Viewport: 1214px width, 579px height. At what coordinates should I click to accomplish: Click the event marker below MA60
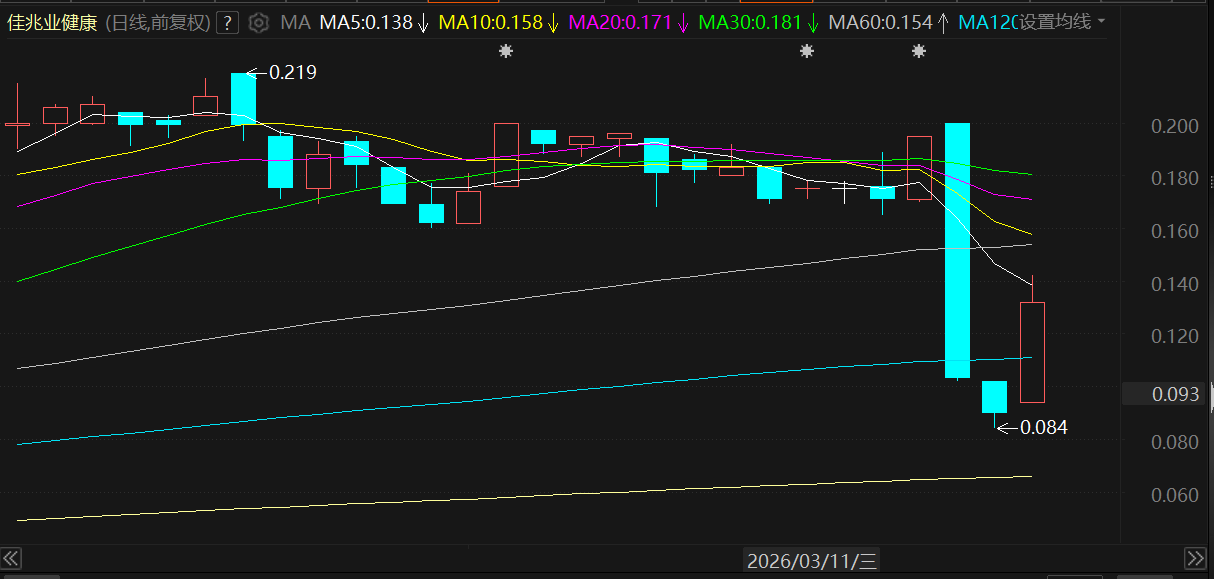tap(918, 51)
